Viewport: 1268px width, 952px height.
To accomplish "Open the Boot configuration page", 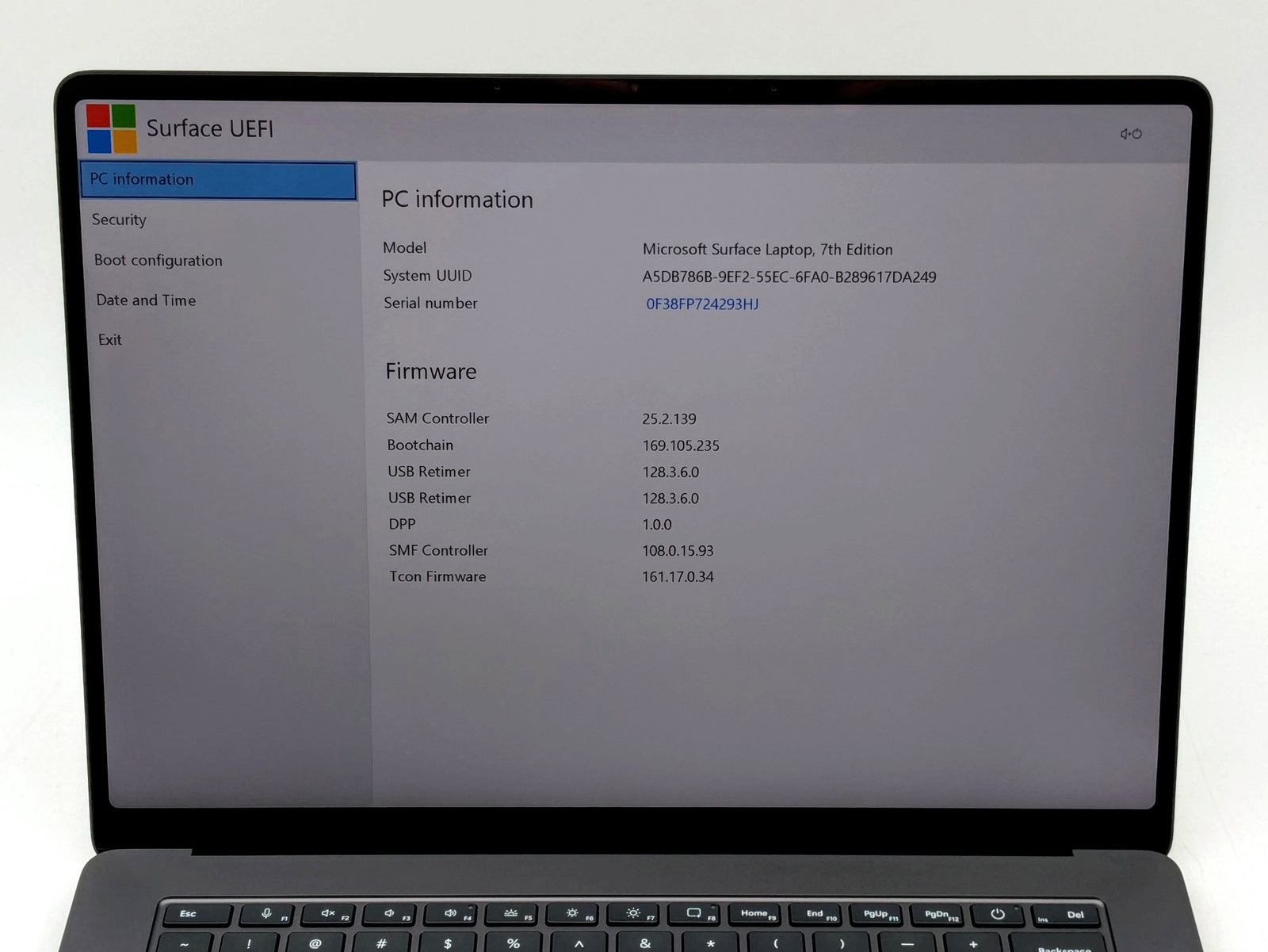I will (x=158, y=260).
